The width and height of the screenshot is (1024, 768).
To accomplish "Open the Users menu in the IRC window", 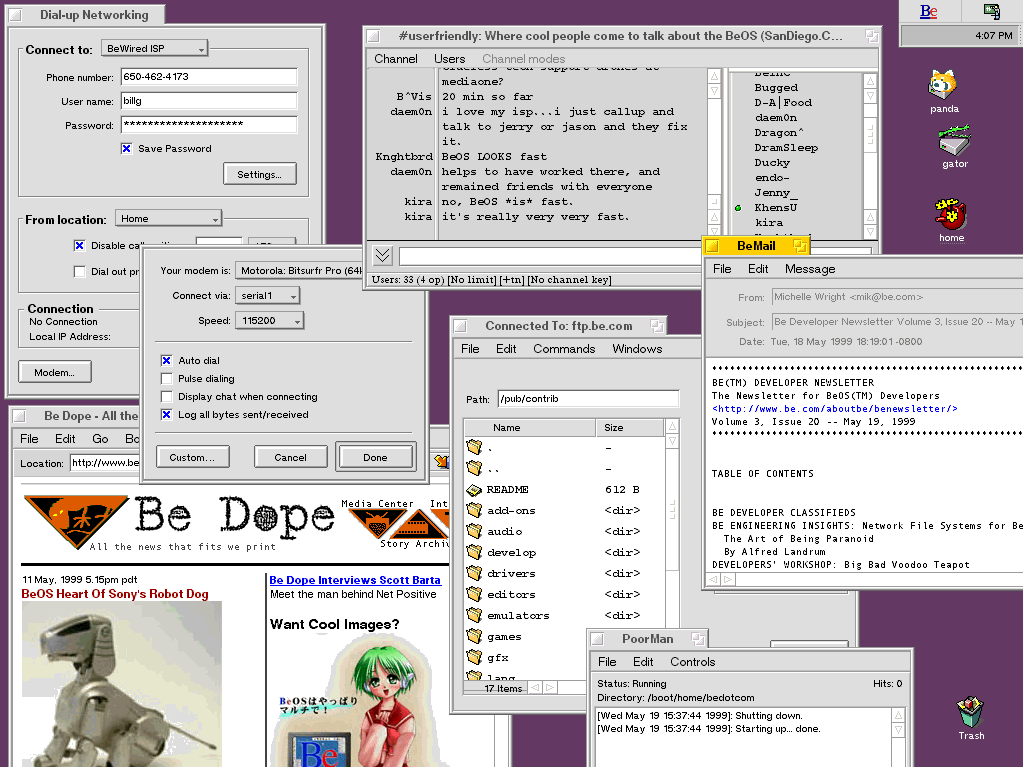I will (449, 59).
